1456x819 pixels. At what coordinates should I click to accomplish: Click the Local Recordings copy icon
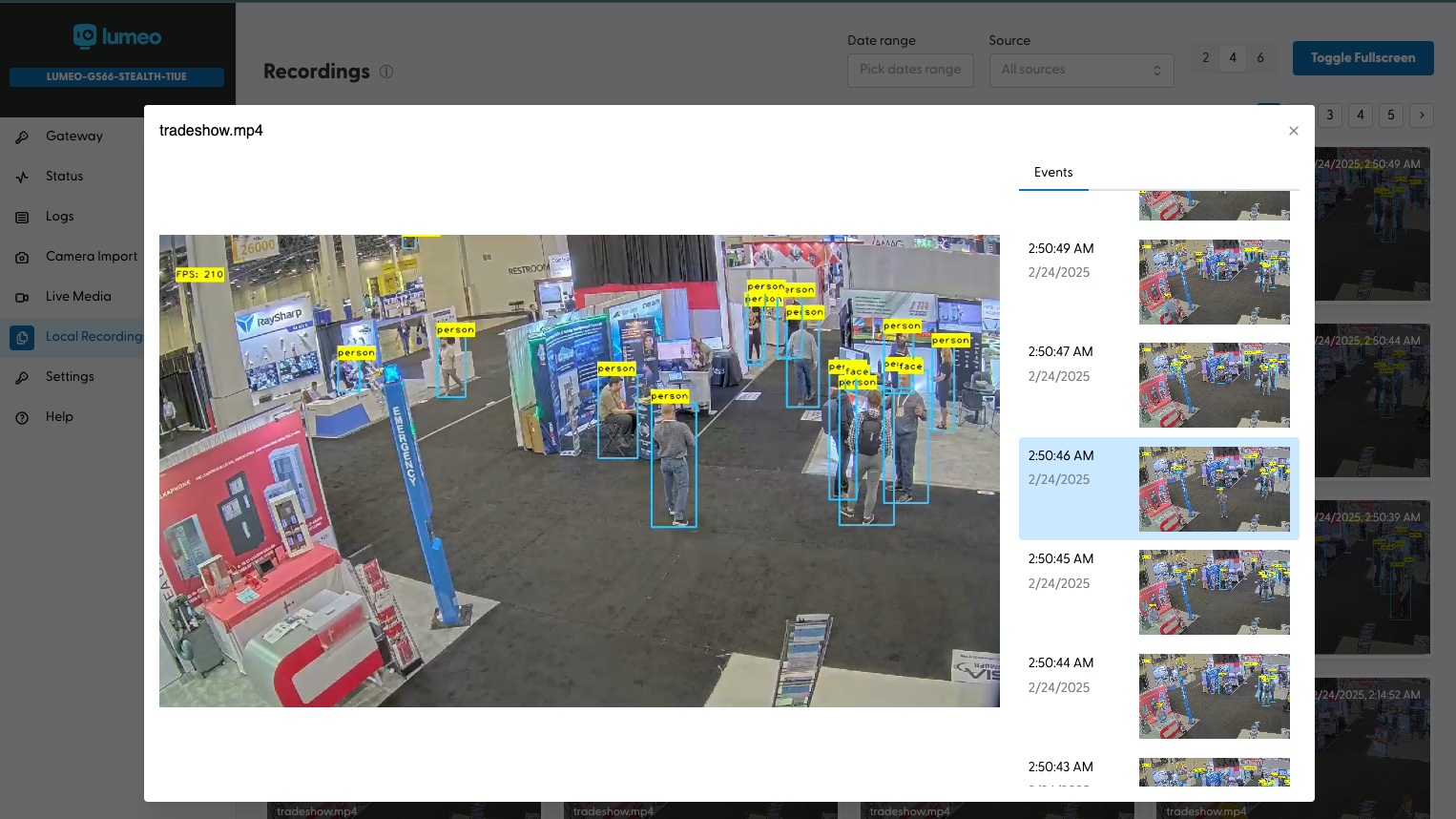[22, 337]
